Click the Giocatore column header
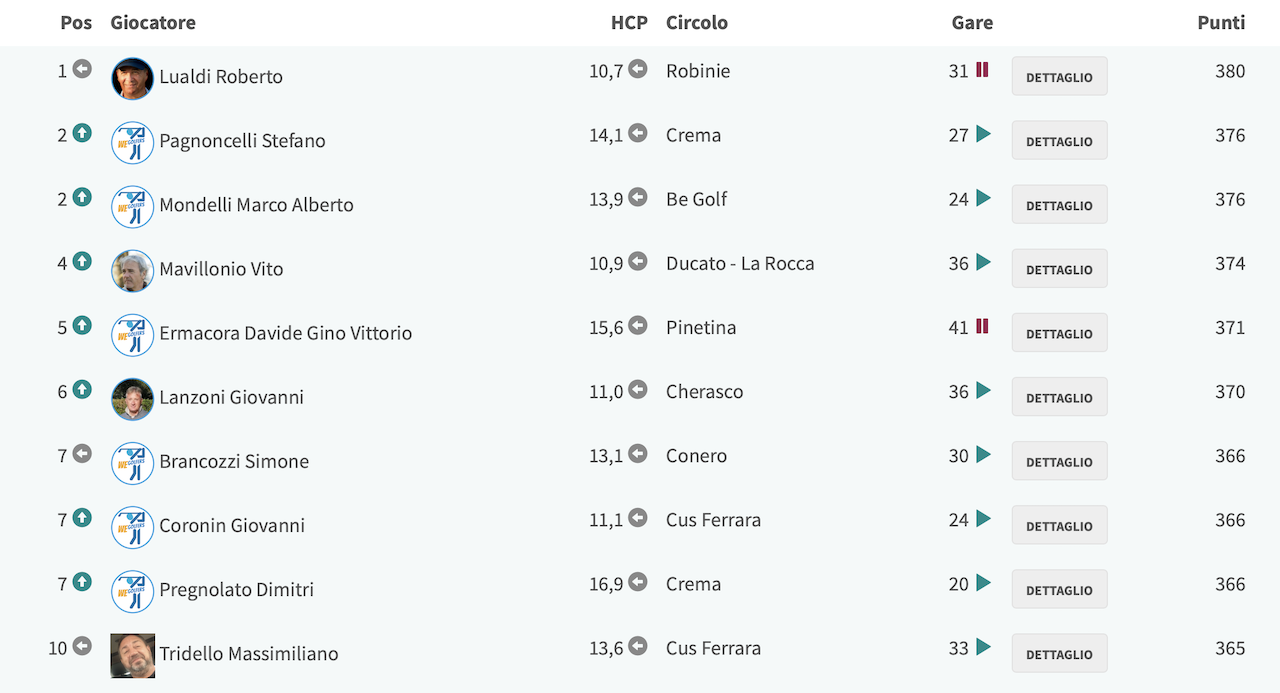The width and height of the screenshot is (1280, 693). pyautogui.click(x=153, y=22)
